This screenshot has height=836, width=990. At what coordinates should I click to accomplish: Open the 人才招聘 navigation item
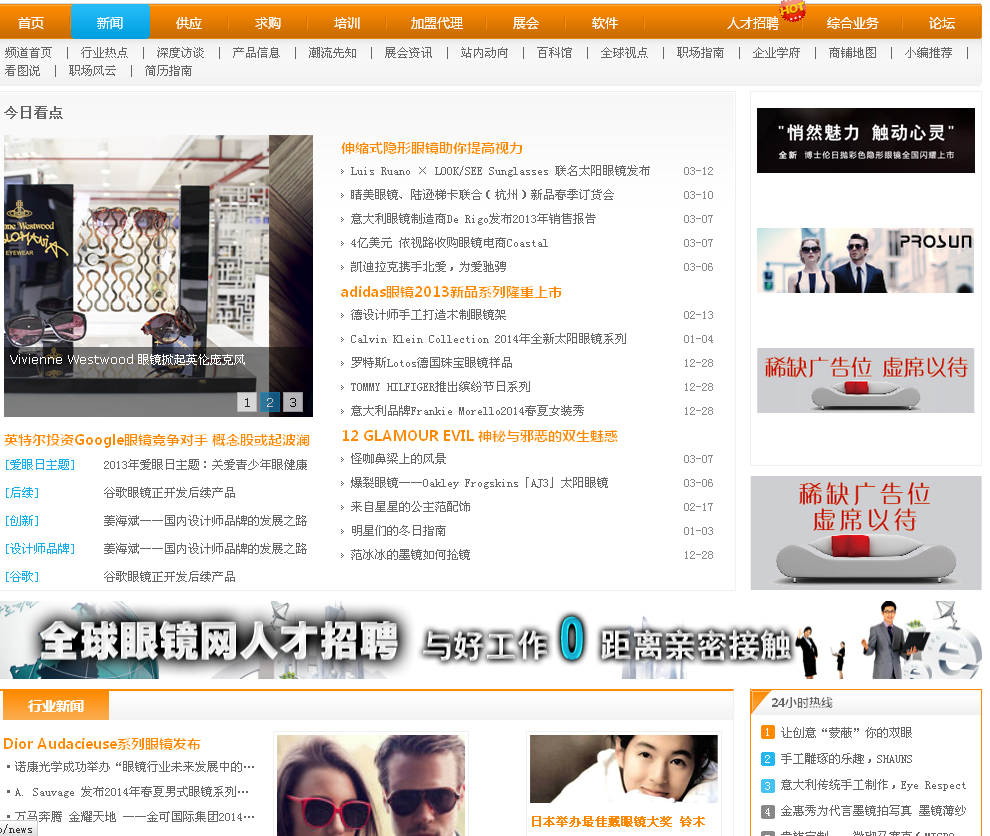753,23
